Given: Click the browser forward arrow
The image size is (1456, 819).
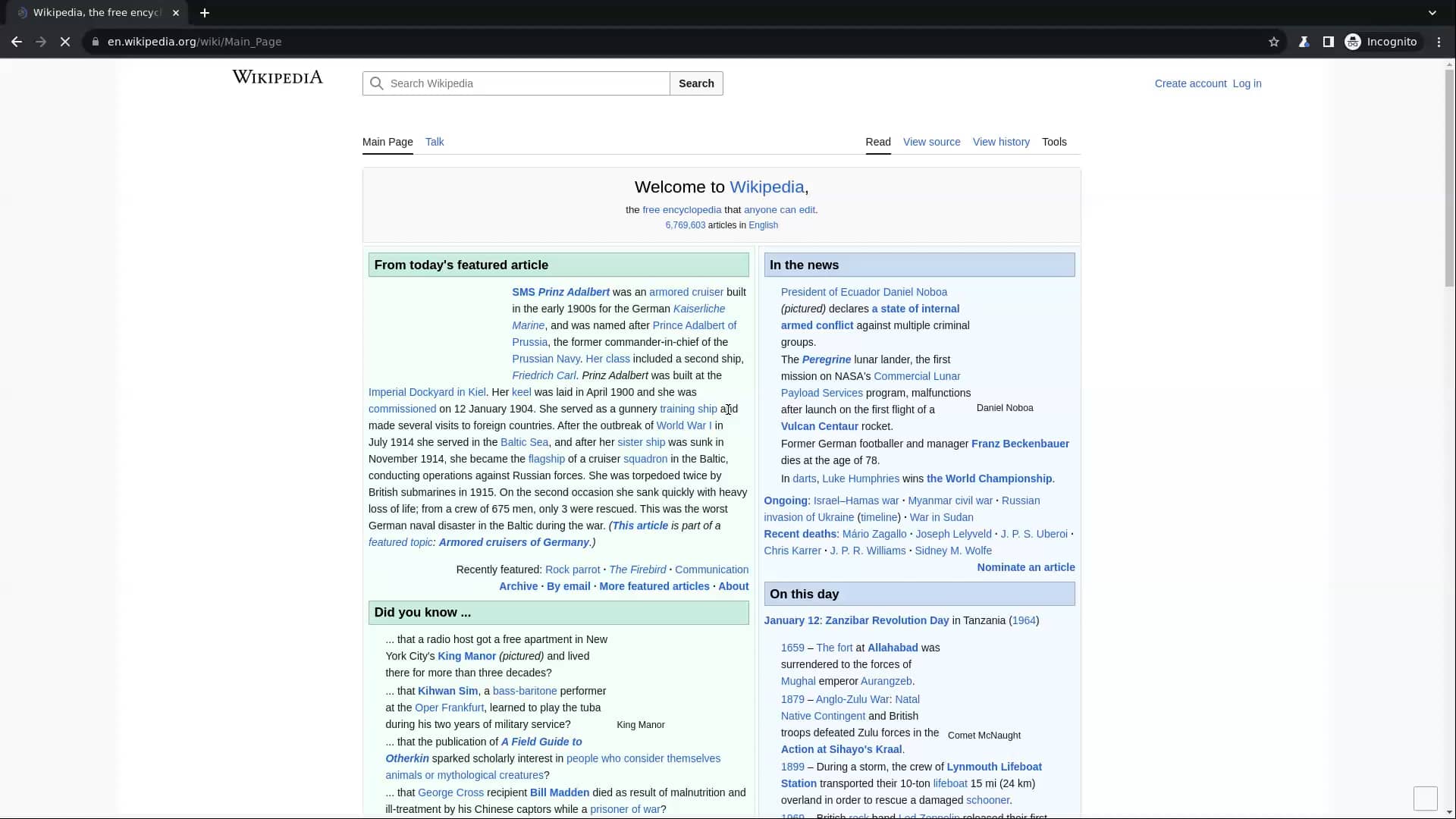Looking at the screenshot, I should pos(40,42).
